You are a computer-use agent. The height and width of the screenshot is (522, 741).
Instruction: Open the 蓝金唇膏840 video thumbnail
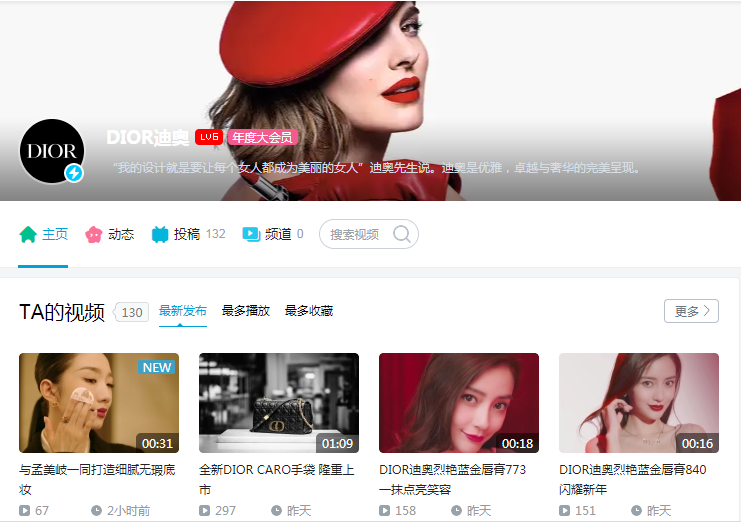pyautogui.click(x=639, y=403)
